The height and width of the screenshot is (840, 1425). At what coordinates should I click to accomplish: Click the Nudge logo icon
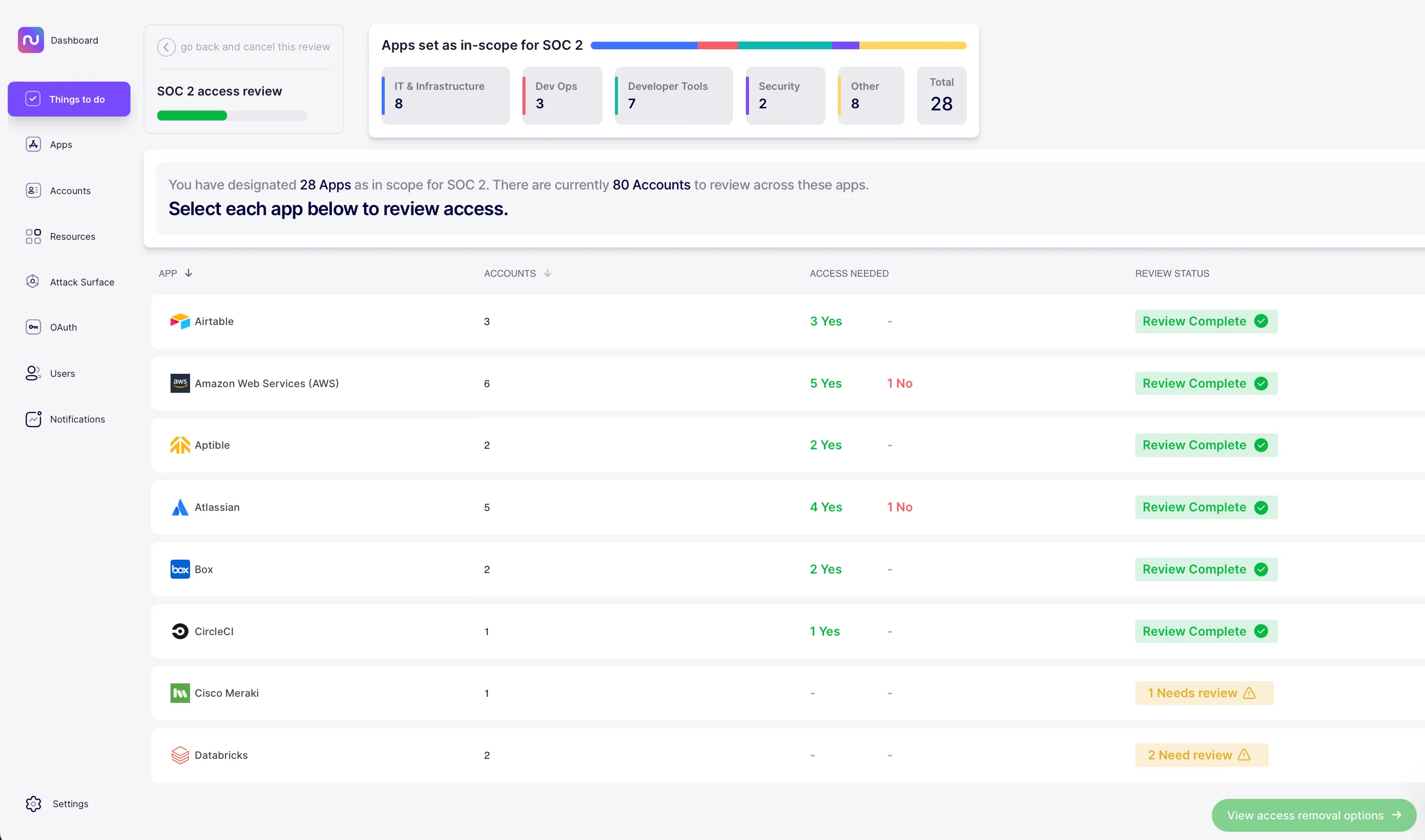(31, 40)
